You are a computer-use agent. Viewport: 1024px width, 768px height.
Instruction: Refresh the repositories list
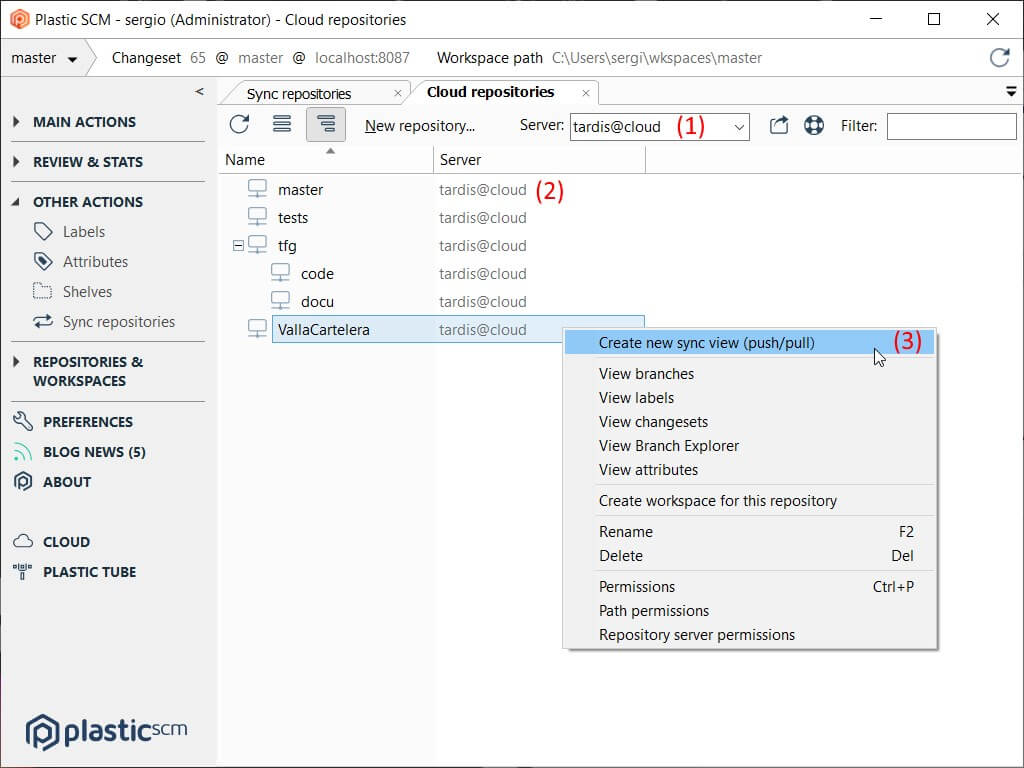click(239, 125)
